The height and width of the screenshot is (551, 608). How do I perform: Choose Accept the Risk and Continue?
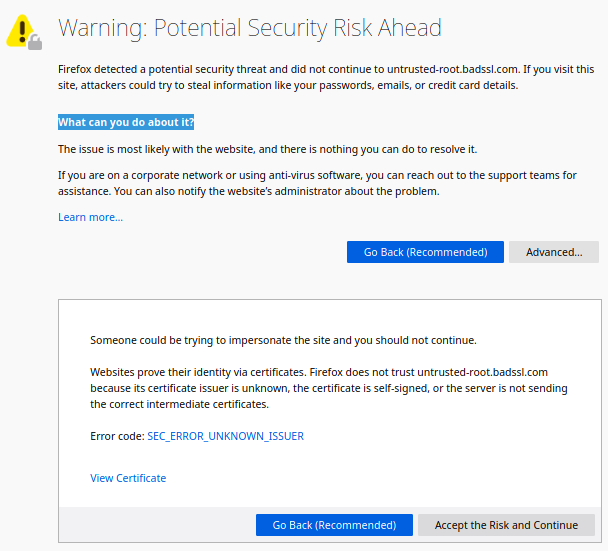coord(506,525)
